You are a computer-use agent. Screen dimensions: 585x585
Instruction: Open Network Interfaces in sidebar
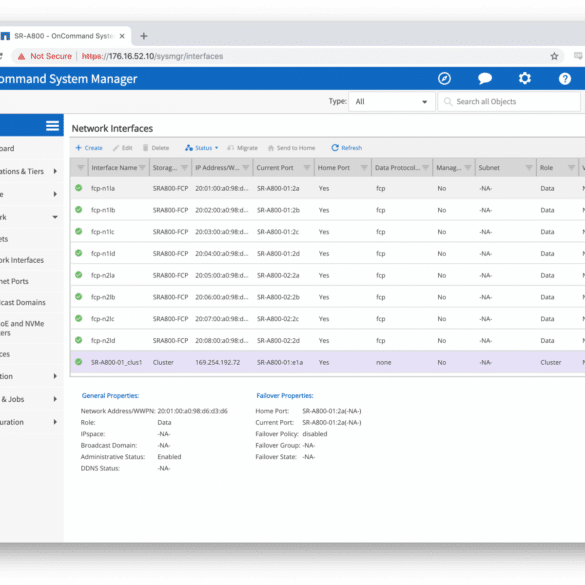(22, 260)
